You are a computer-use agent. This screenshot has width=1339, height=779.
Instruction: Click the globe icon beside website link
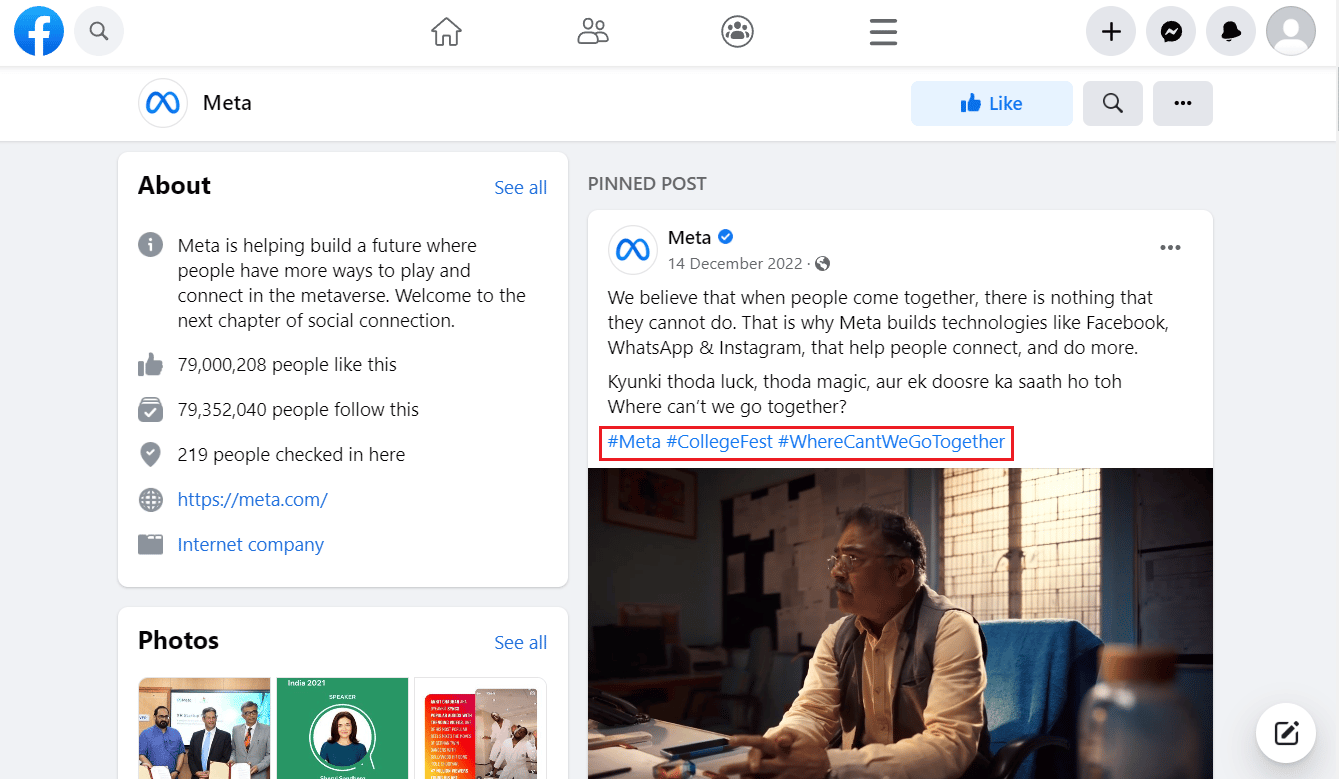150,500
